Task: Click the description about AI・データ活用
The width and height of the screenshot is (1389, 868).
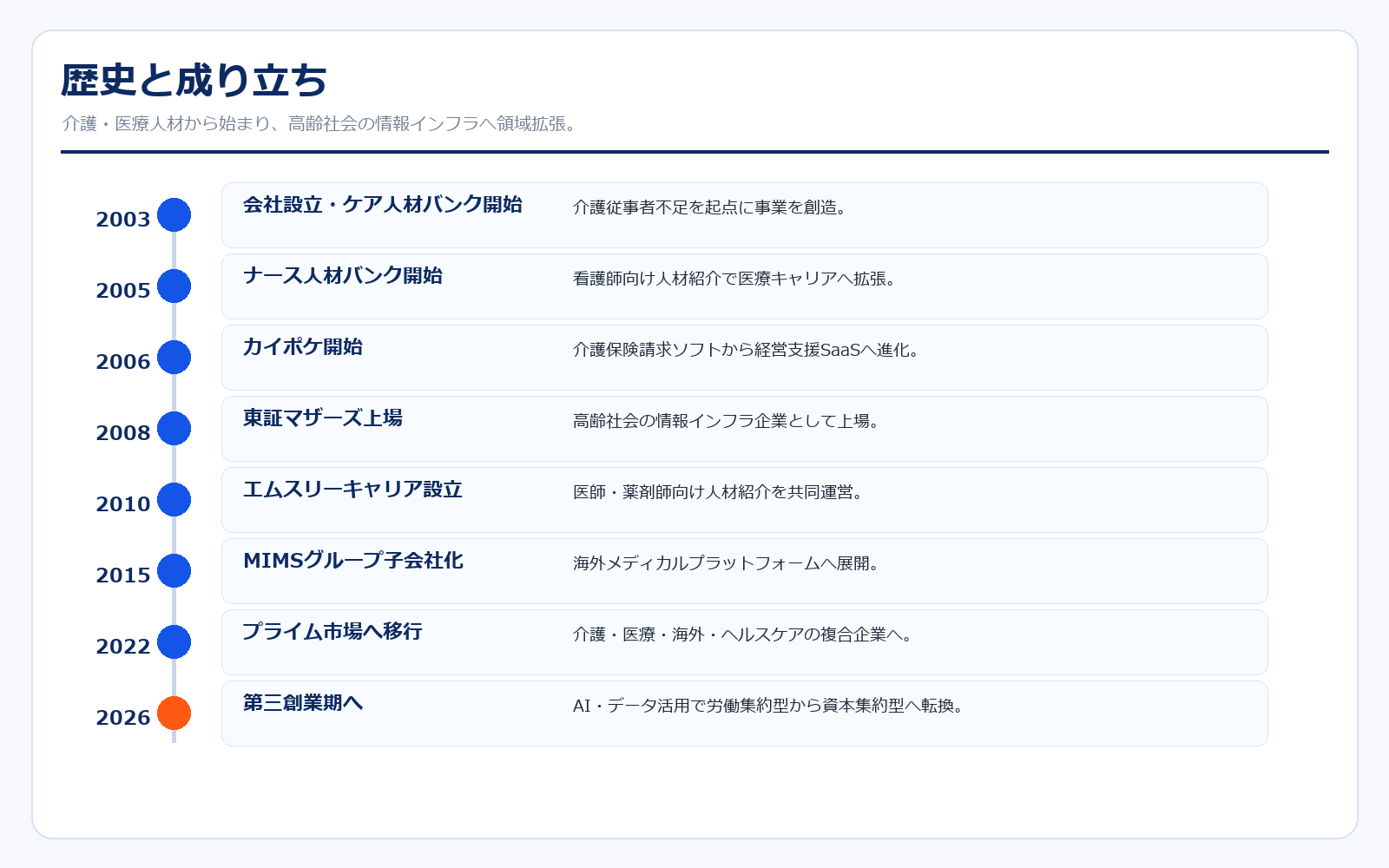Action: point(768,706)
